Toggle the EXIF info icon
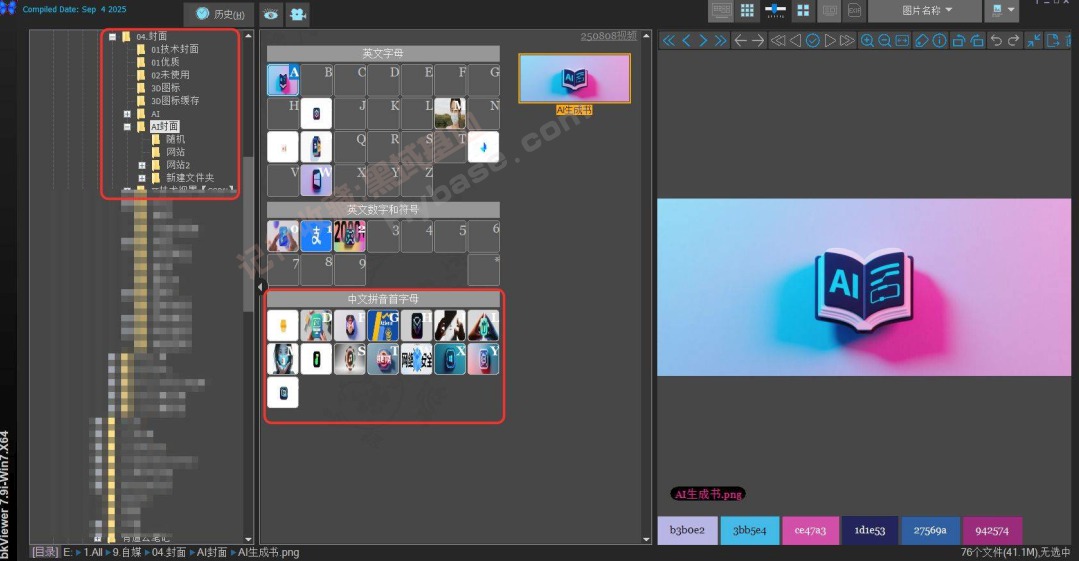Image resolution: width=1079 pixels, height=561 pixels. click(855, 10)
